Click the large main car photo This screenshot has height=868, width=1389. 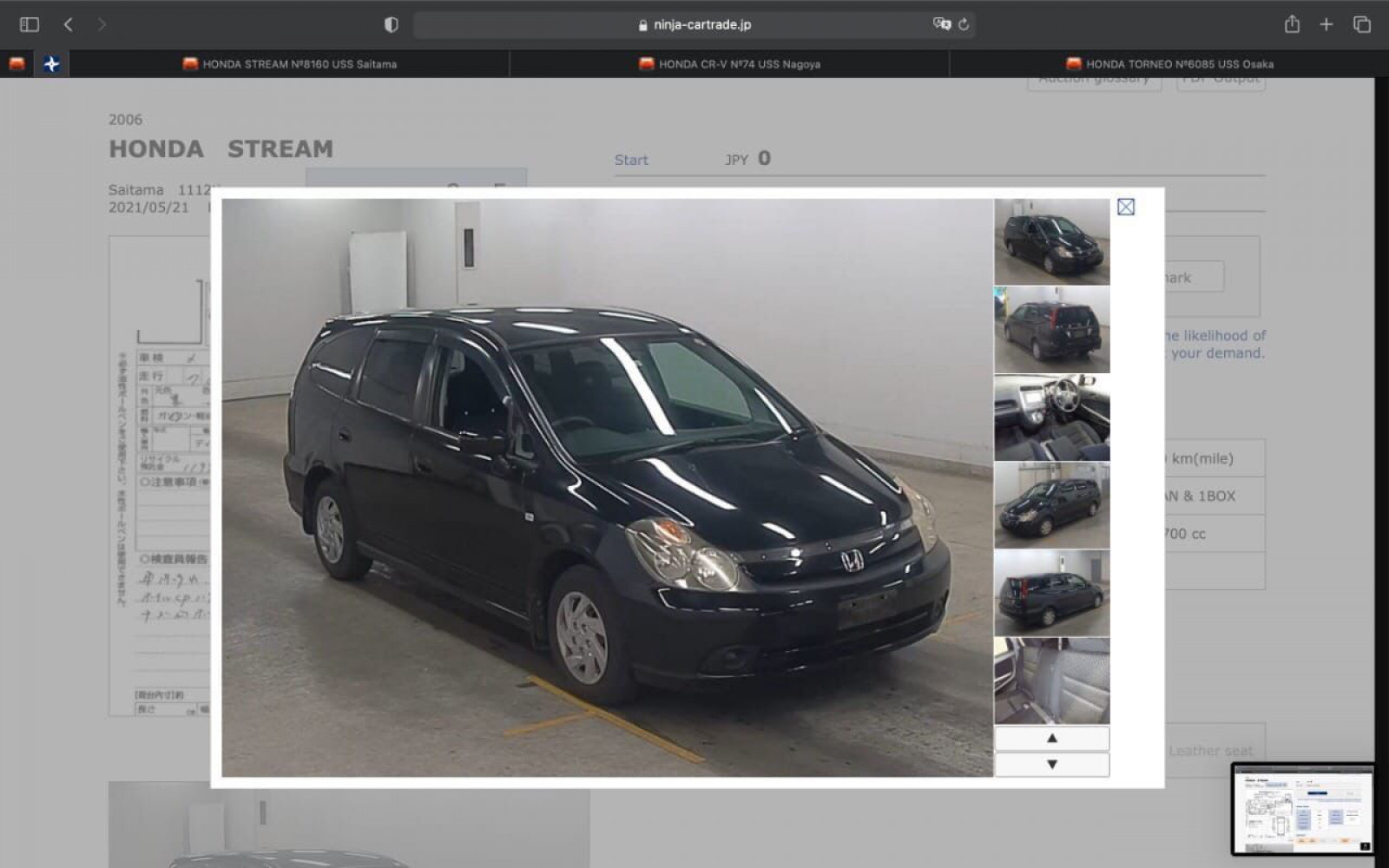607,488
